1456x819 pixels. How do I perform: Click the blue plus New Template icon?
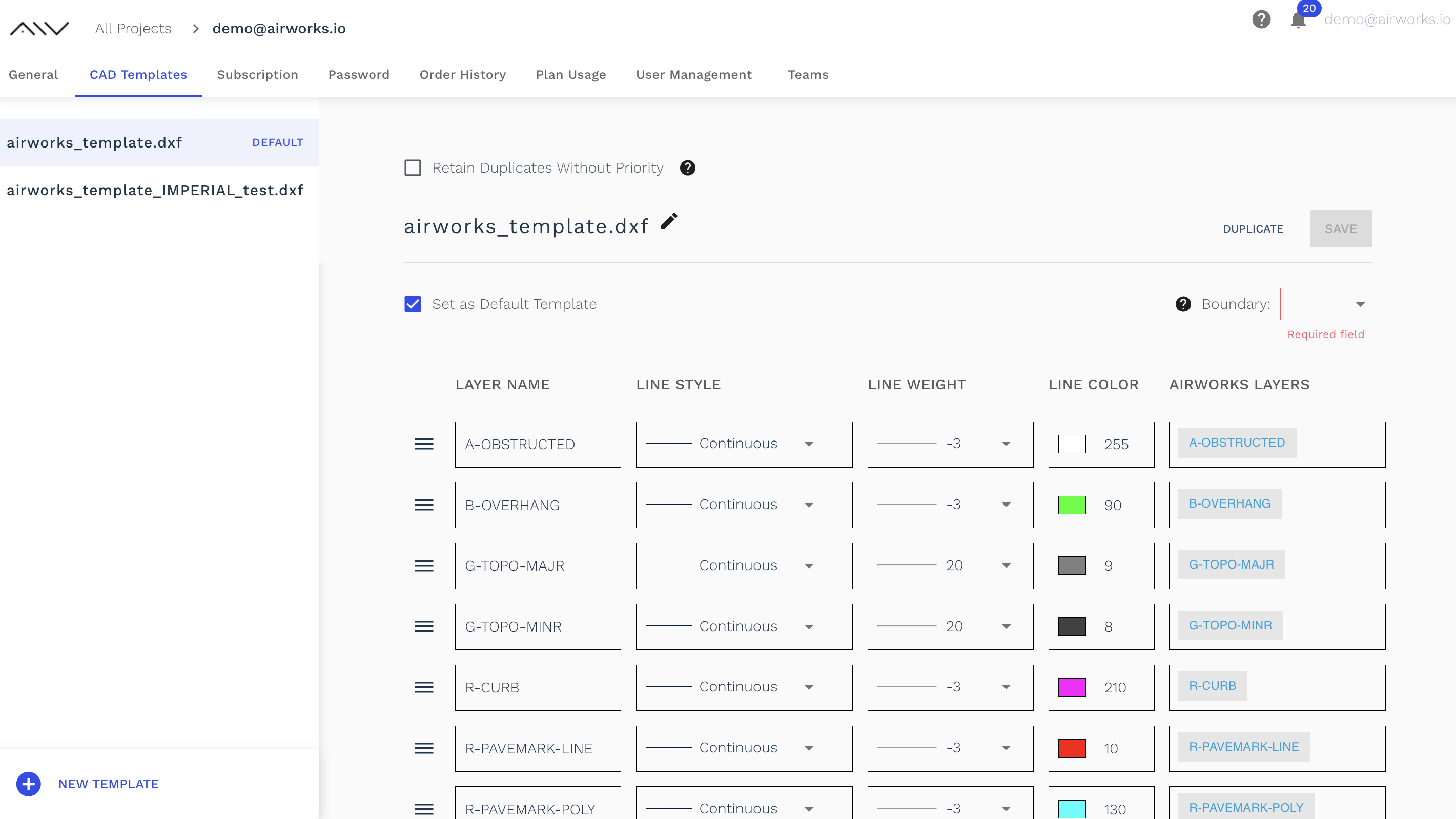click(28, 784)
